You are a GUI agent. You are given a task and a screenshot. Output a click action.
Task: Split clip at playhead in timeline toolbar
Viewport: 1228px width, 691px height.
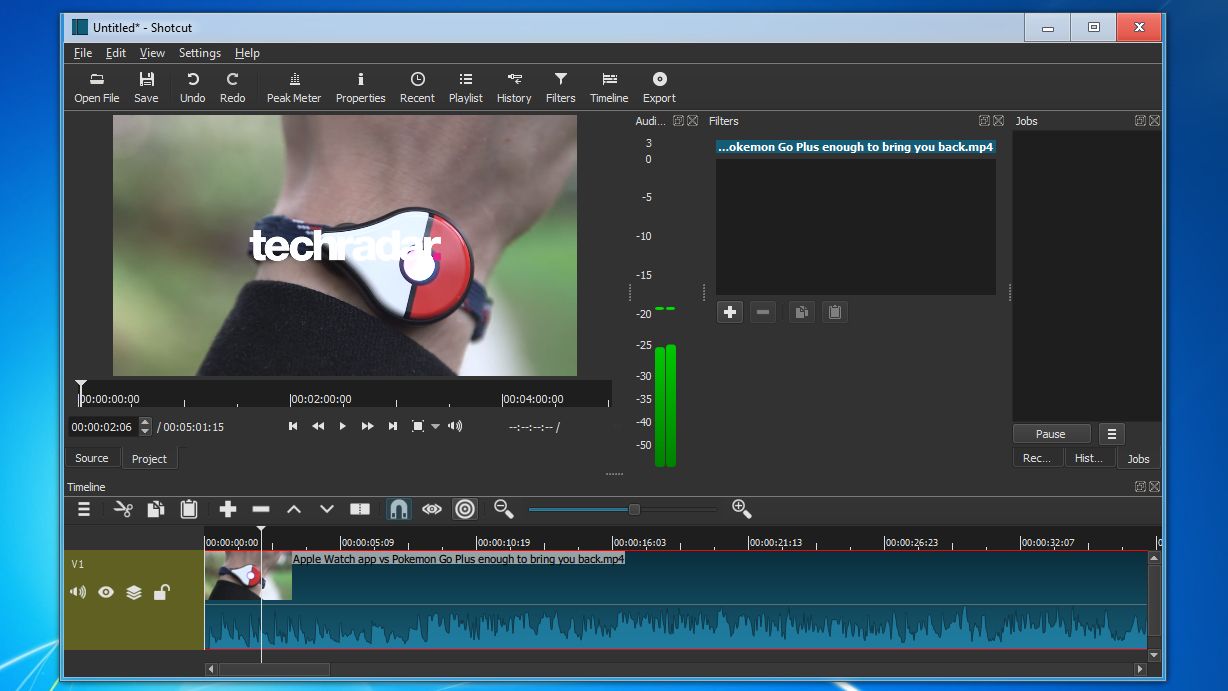pos(360,509)
